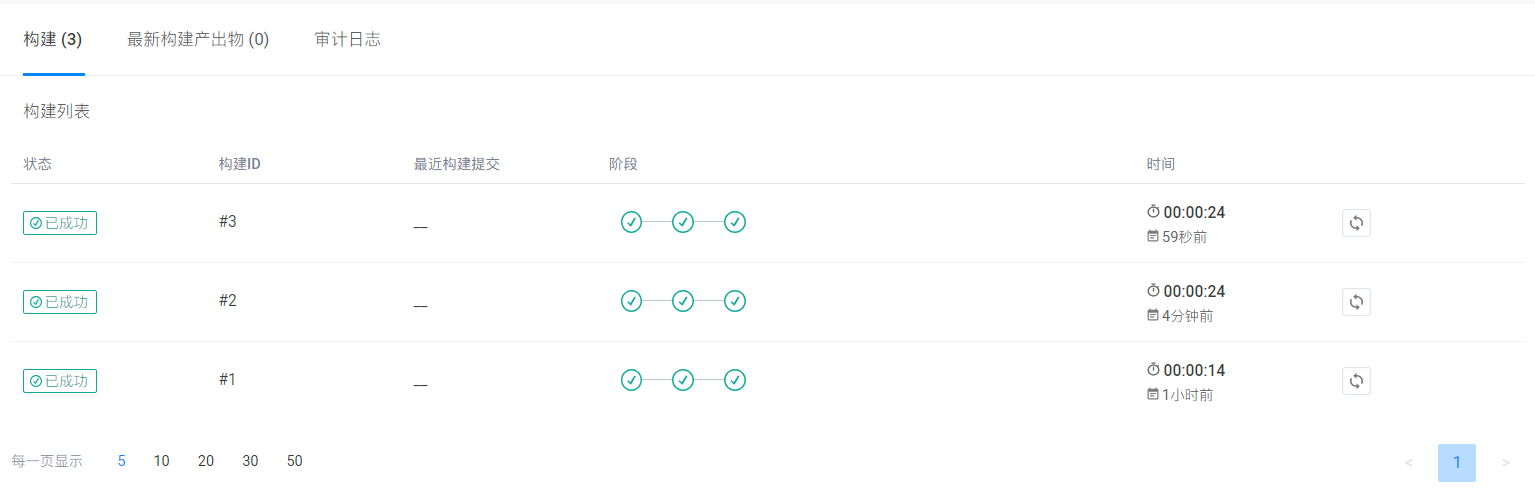1535x496 pixels.
Task: Click first stage checkmark of build #3
Action: 631,222
